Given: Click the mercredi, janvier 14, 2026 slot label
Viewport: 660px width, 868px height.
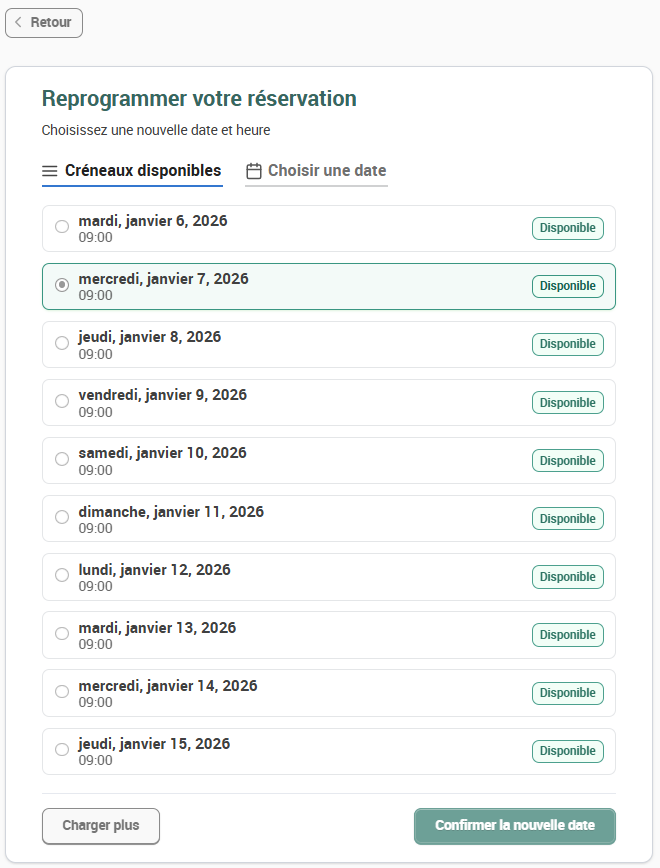Looking at the screenshot, I should pos(168,686).
